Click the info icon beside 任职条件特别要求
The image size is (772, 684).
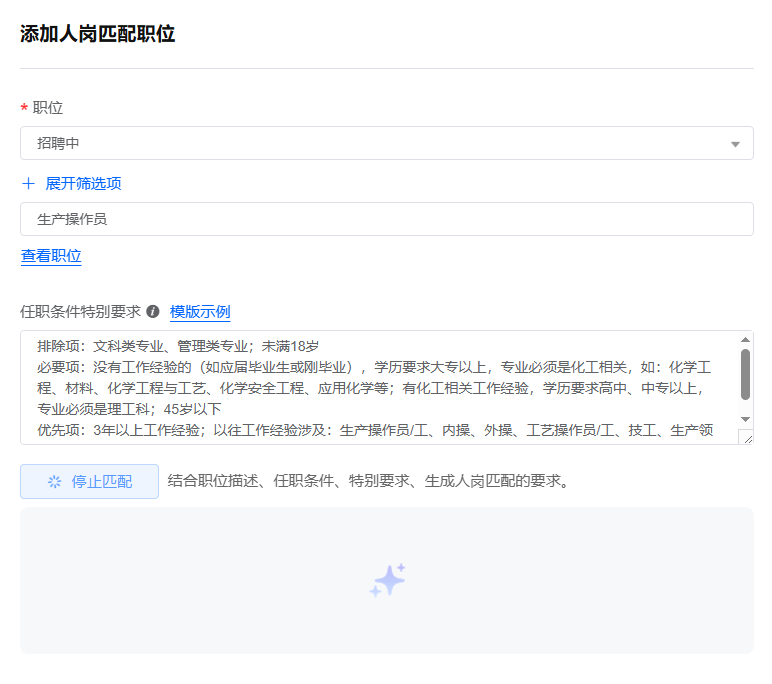pyautogui.click(x=153, y=312)
